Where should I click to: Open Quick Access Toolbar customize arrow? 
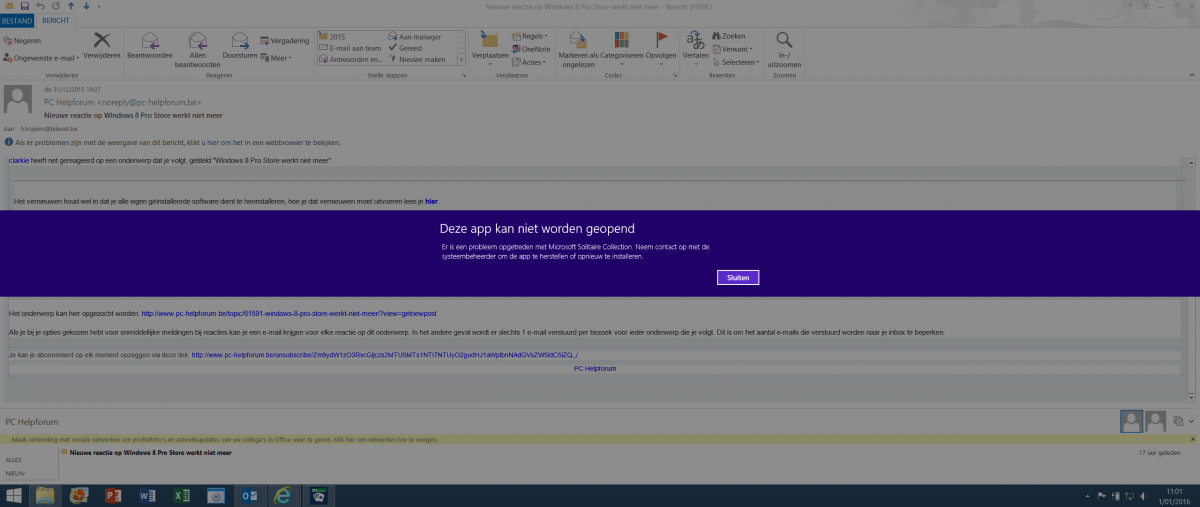98,6
